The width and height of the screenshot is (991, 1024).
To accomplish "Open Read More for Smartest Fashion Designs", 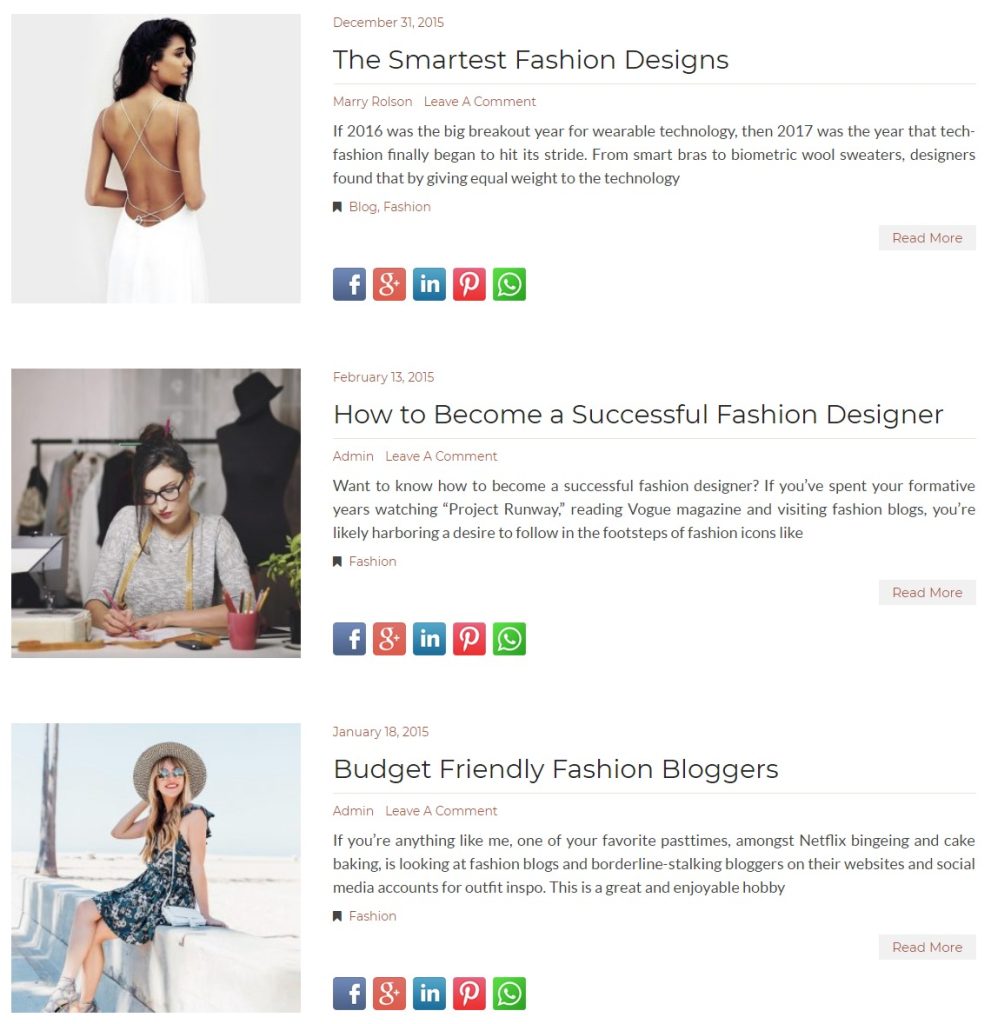I will pyautogui.click(x=927, y=238).
